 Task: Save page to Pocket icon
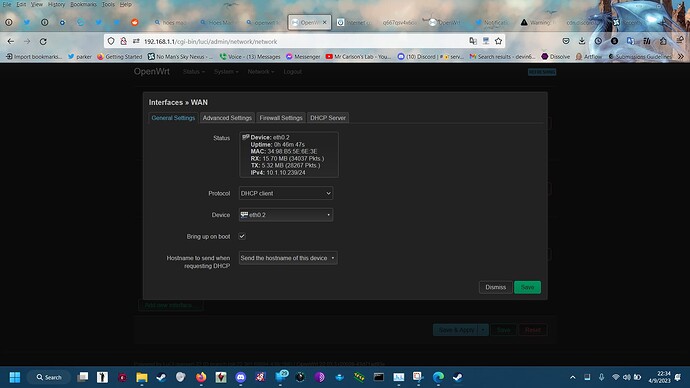pyautogui.click(x=566, y=41)
